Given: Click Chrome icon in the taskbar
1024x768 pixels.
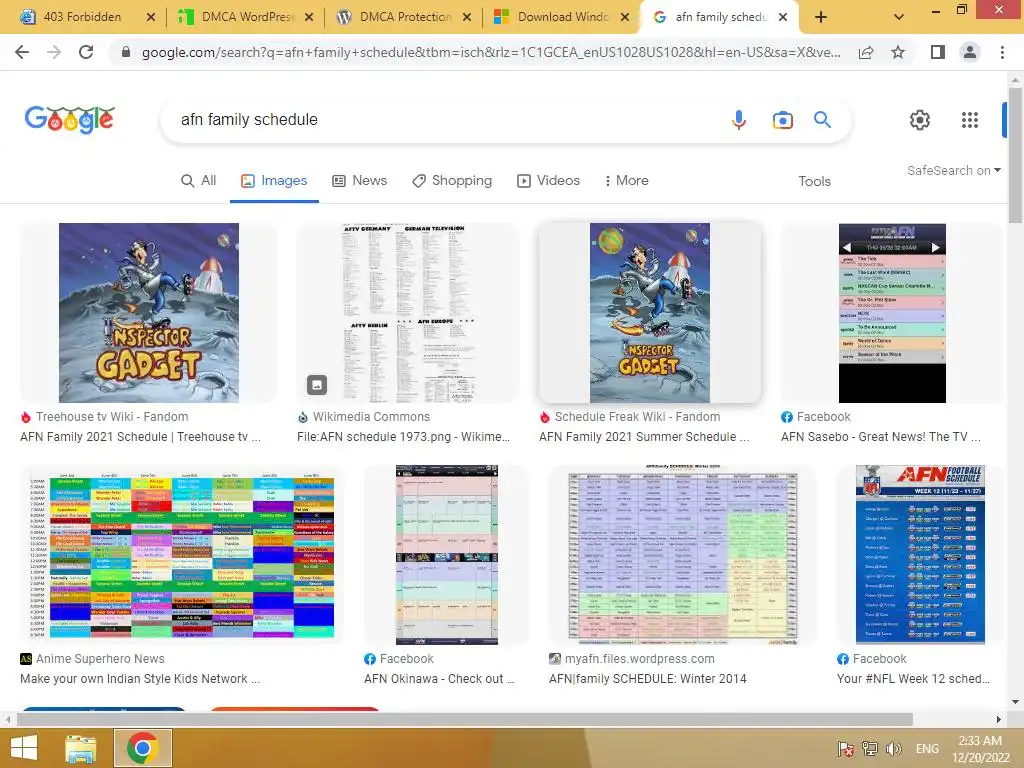Looking at the screenshot, I should (143, 748).
